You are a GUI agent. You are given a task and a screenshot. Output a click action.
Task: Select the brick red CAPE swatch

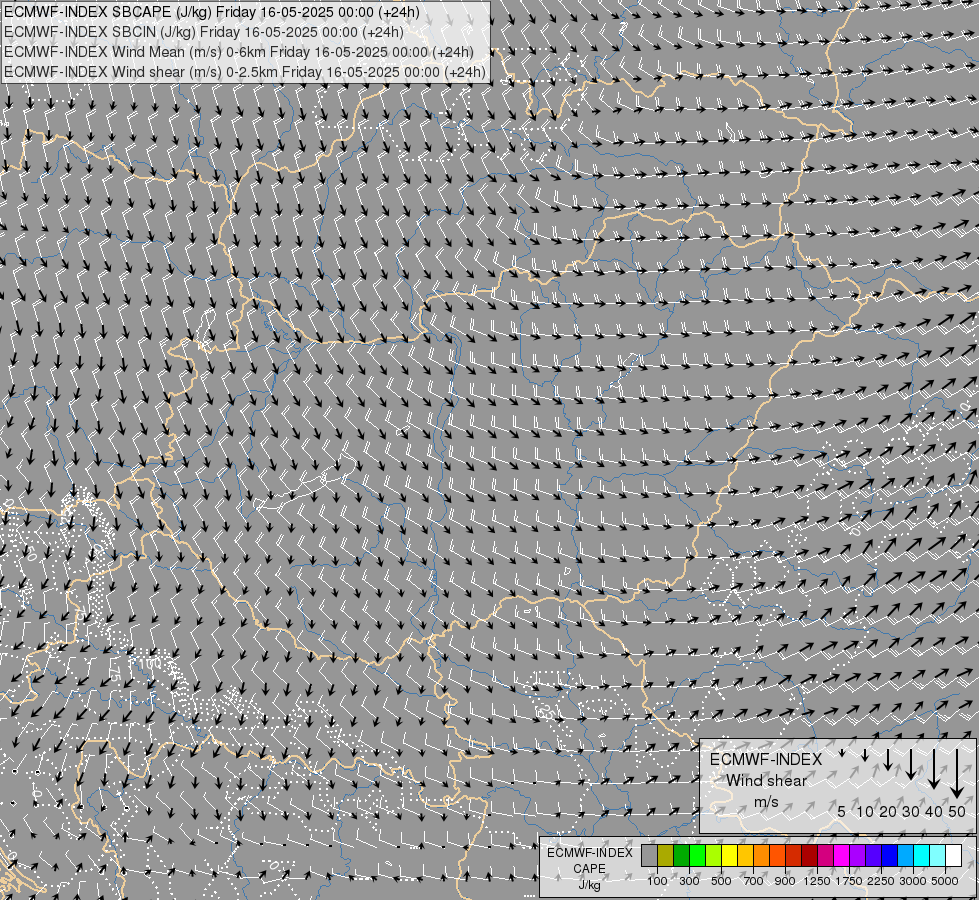pos(794,856)
